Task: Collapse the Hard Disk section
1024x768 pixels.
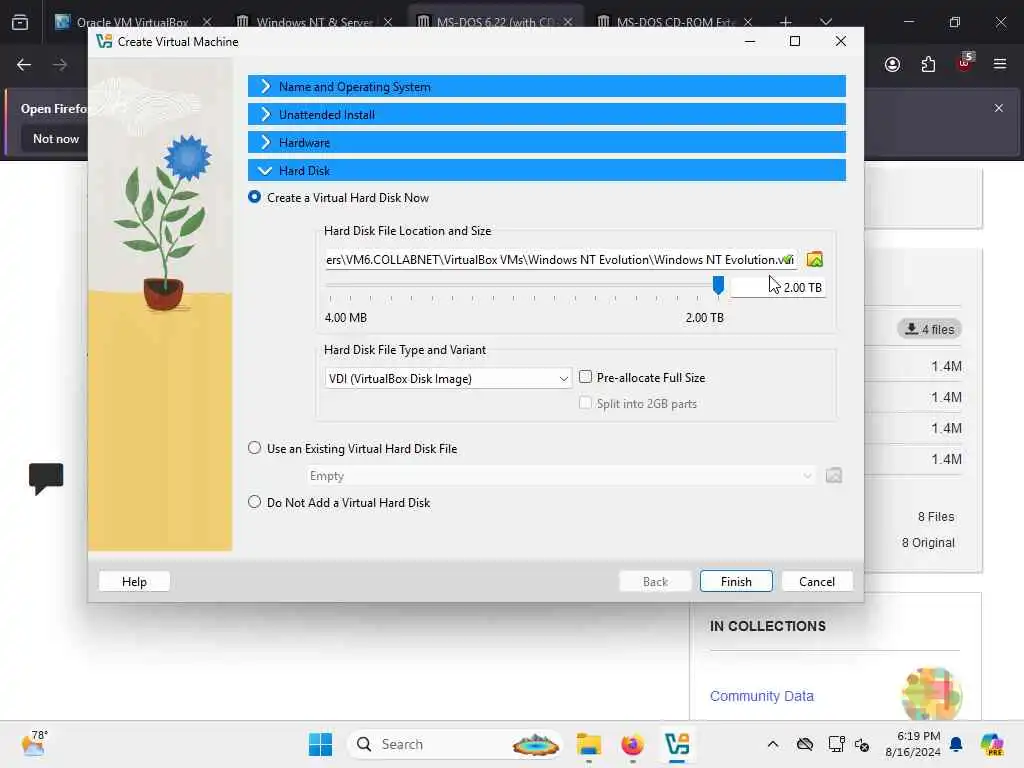Action: coord(547,170)
